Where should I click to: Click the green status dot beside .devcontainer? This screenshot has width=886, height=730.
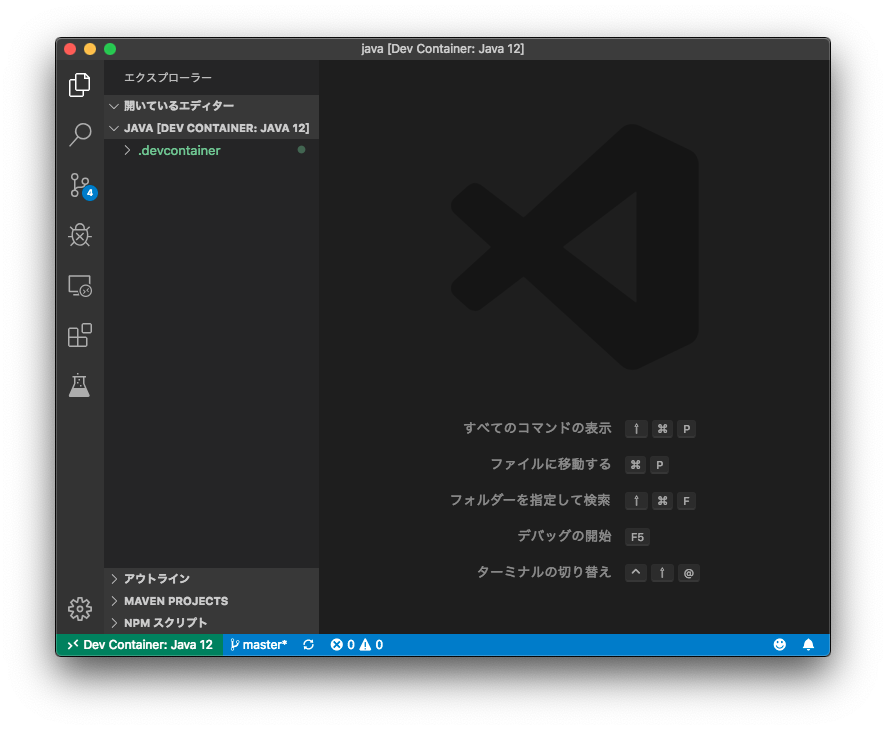click(x=302, y=150)
